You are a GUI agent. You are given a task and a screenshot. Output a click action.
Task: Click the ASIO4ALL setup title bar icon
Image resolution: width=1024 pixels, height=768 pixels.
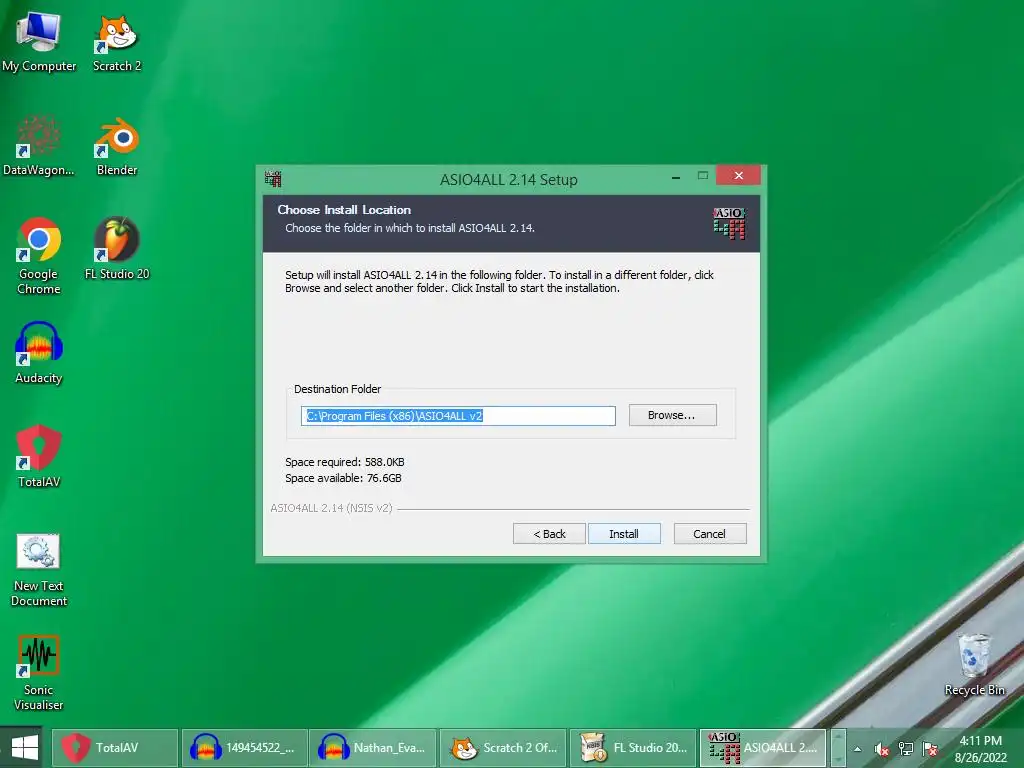pyautogui.click(x=273, y=178)
